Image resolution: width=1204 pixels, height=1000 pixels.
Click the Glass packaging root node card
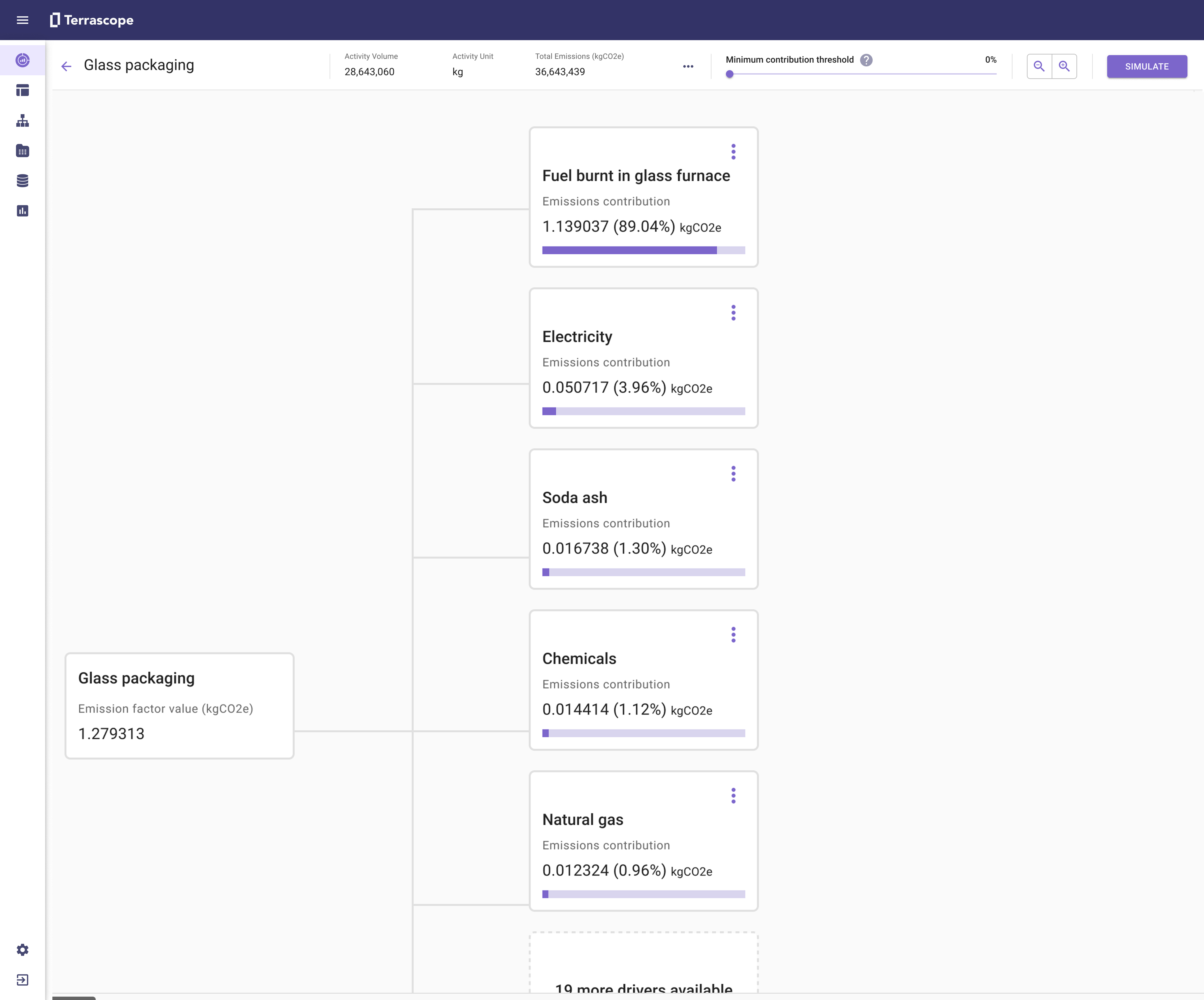point(179,706)
